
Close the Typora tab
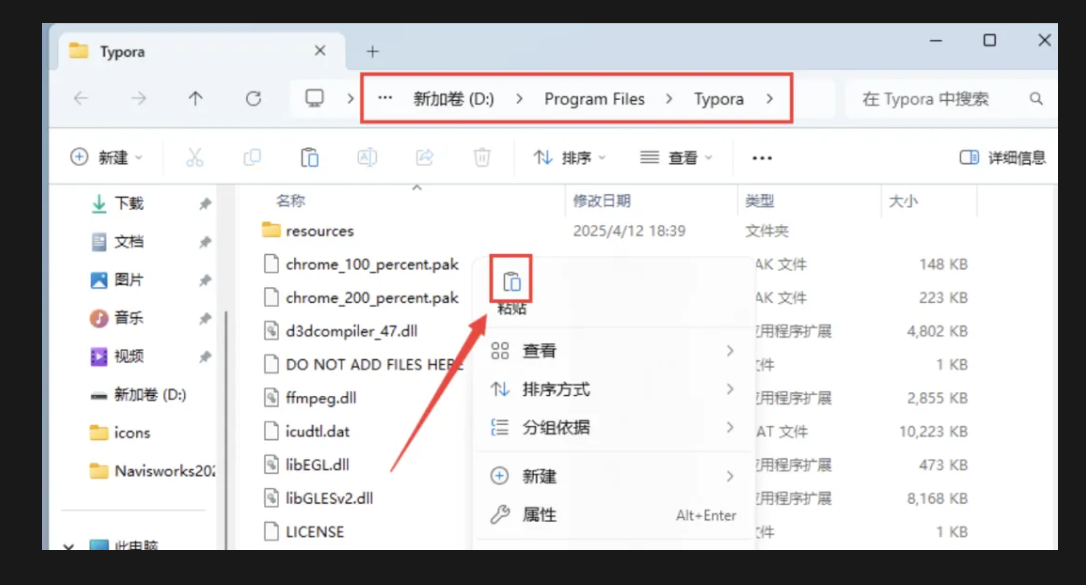pyautogui.click(x=320, y=51)
